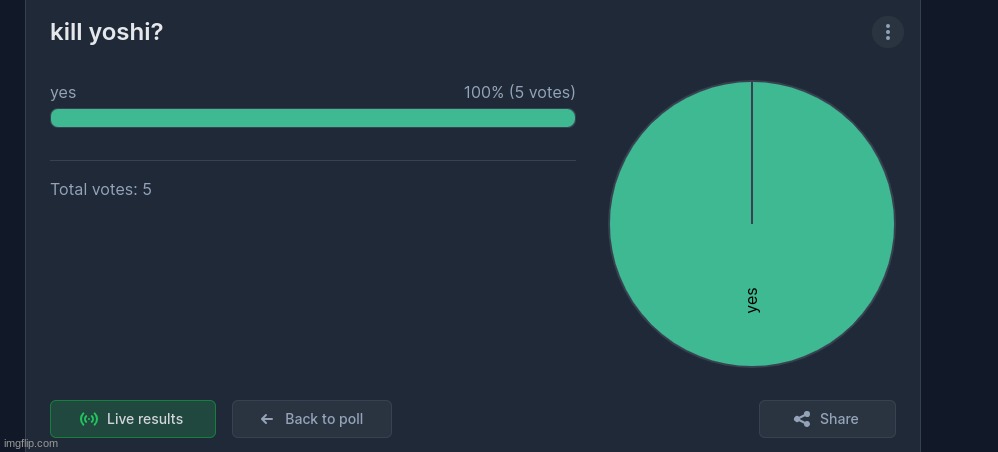Image resolution: width=998 pixels, height=452 pixels.
Task: Click the left arrow icon
Action: (x=267, y=419)
